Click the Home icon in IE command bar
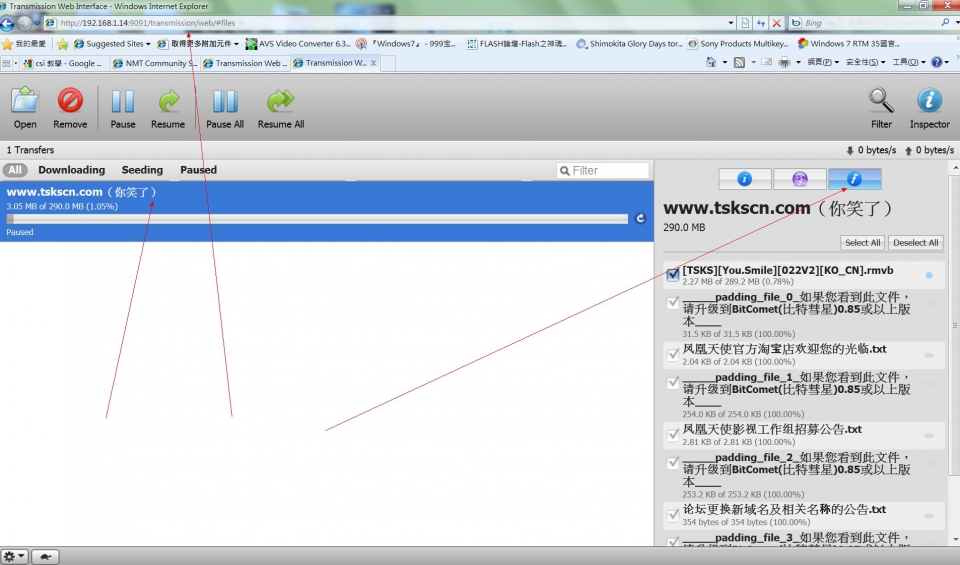This screenshot has height=565, width=960. (711, 62)
